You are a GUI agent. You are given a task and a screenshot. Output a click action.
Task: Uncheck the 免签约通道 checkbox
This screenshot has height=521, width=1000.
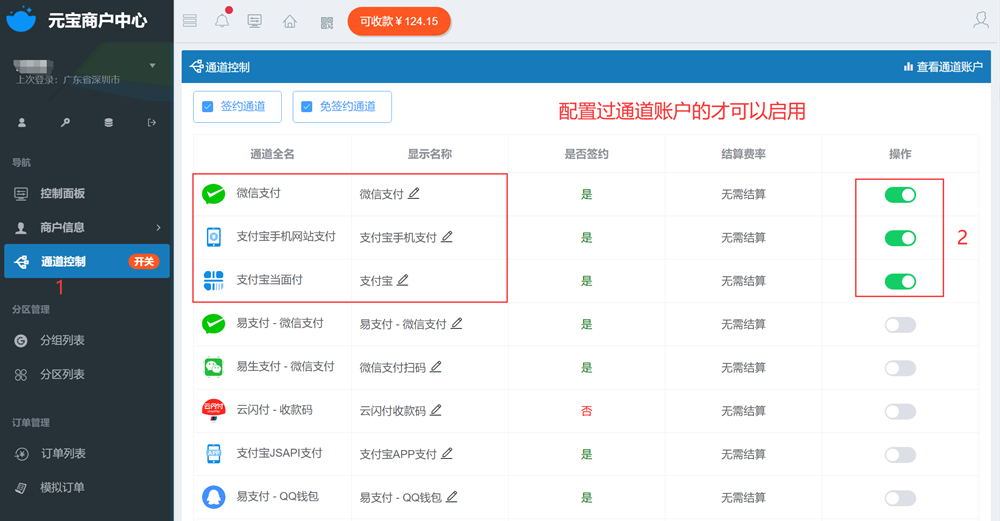[x=307, y=107]
